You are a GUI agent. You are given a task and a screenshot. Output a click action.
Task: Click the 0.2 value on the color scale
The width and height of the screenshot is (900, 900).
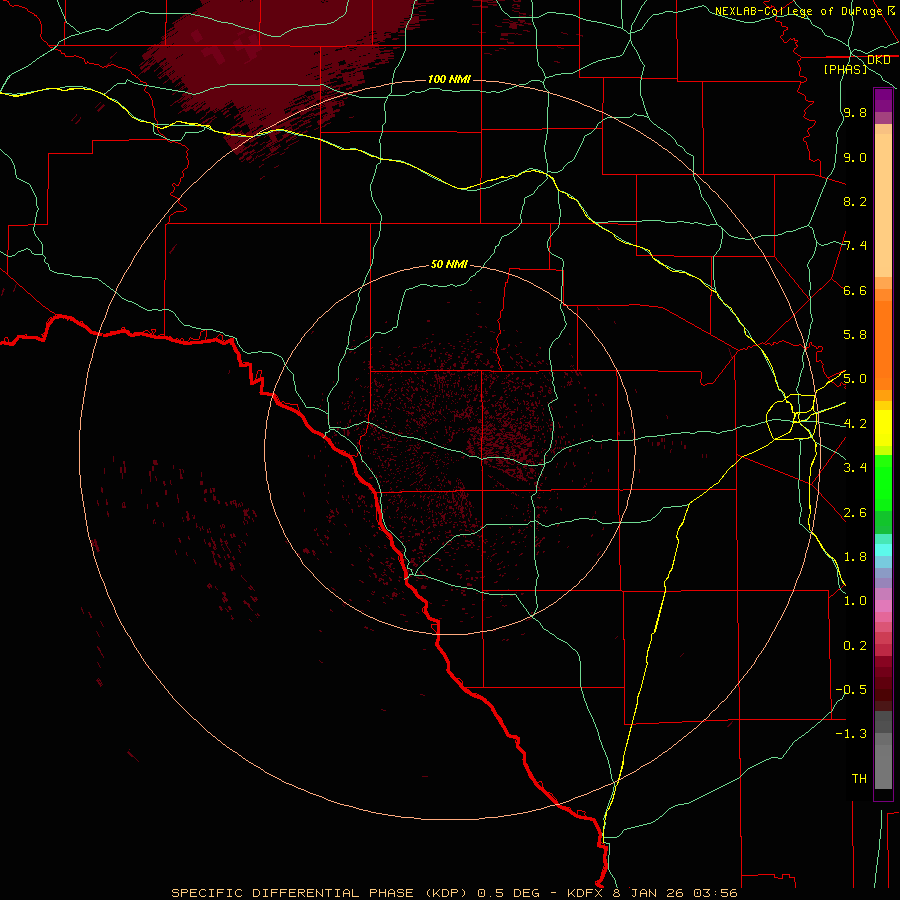pos(855,646)
